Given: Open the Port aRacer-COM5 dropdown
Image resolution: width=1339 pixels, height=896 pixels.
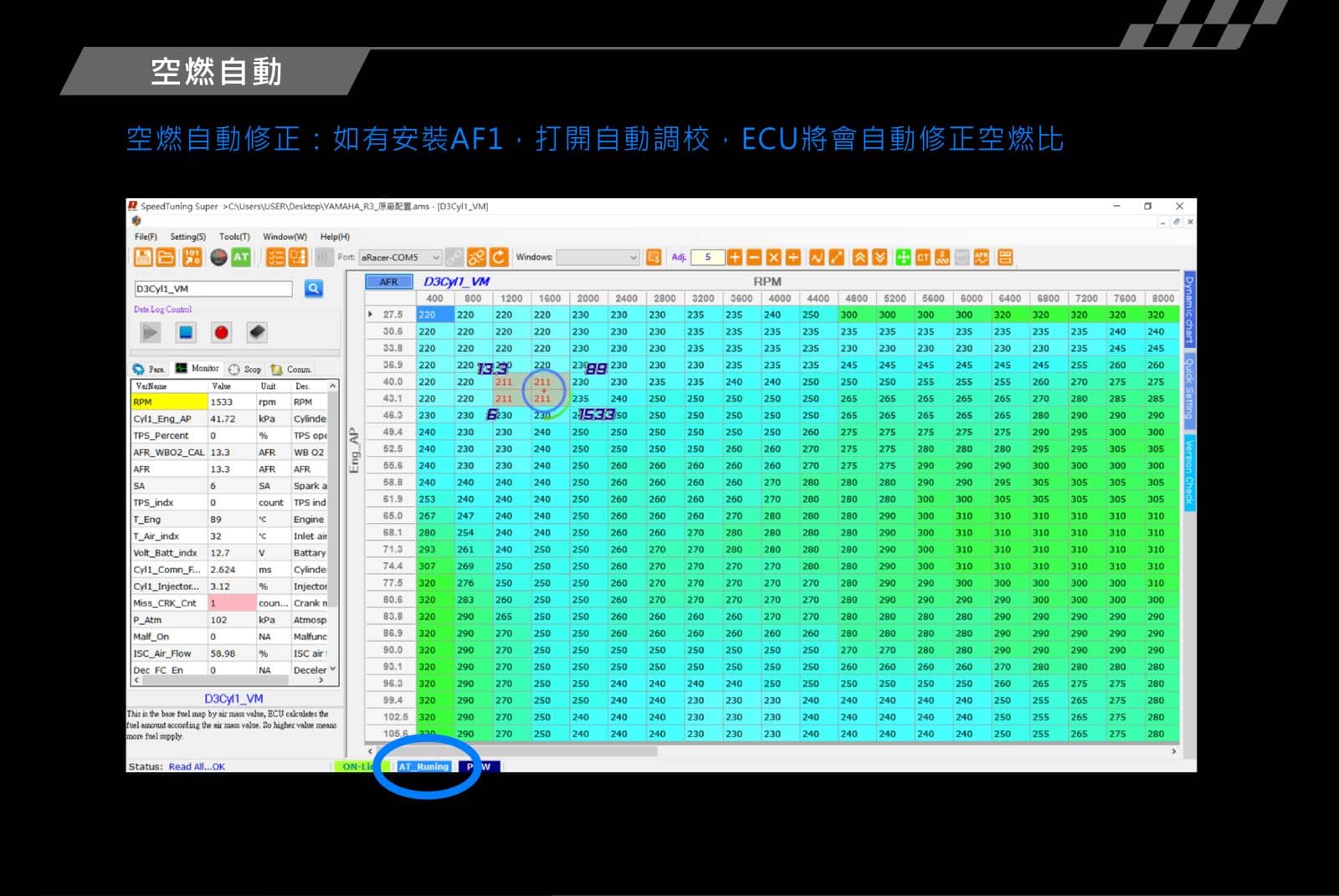Looking at the screenshot, I should coord(401,258).
